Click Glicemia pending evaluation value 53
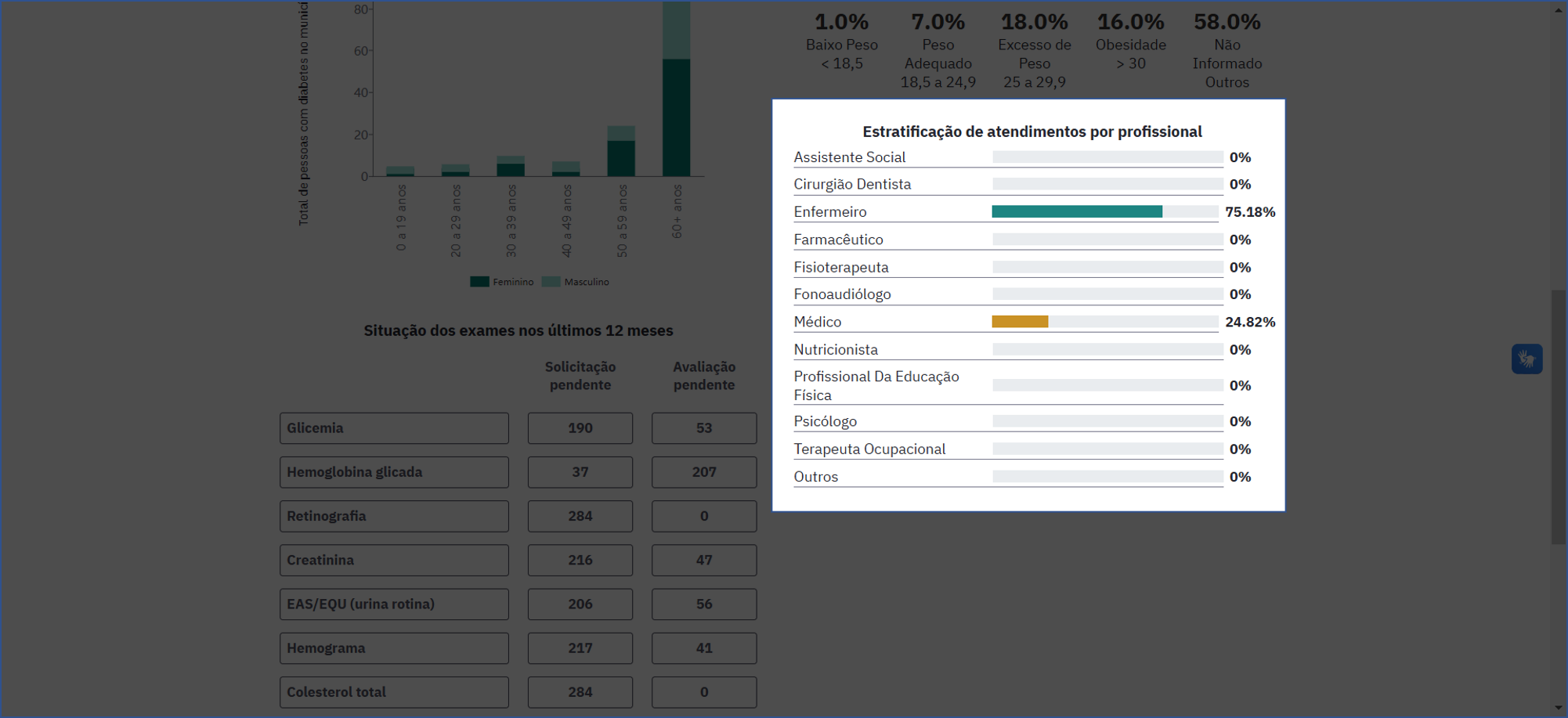 click(704, 428)
